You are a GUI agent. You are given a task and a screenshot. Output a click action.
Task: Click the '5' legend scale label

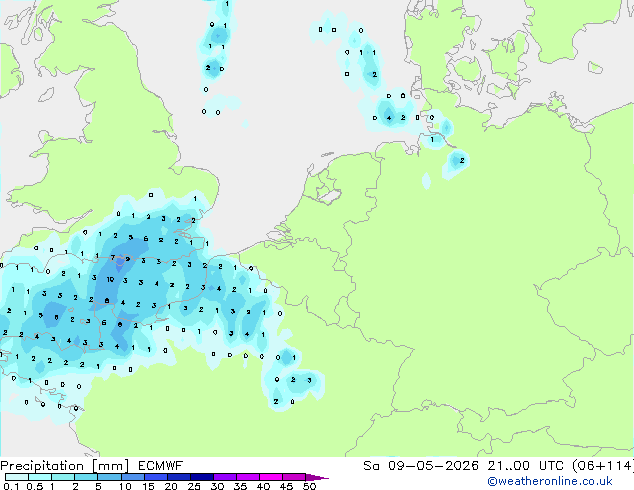tap(98, 486)
